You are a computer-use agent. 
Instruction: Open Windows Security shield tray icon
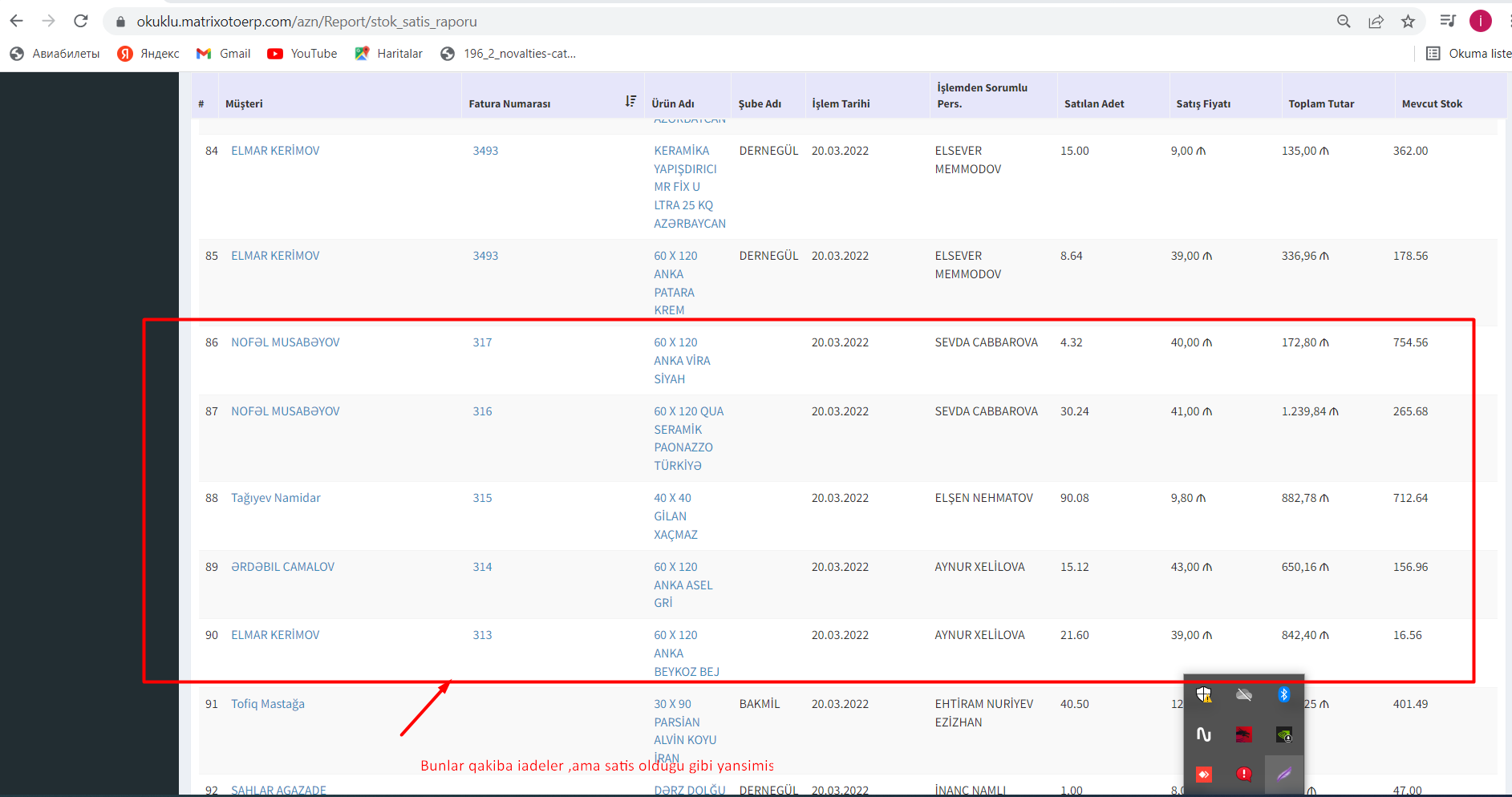(1204, 694)
